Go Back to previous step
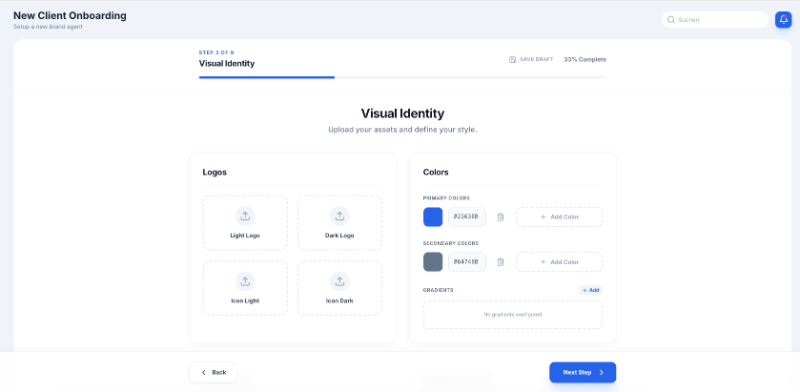 (x=213, y=372)
